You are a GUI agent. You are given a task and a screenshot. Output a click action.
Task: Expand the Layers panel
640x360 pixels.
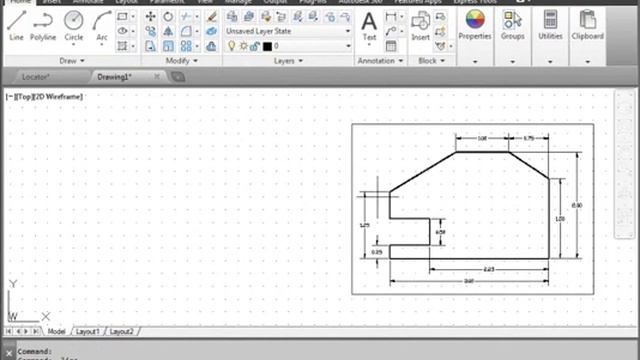point(288,61)
